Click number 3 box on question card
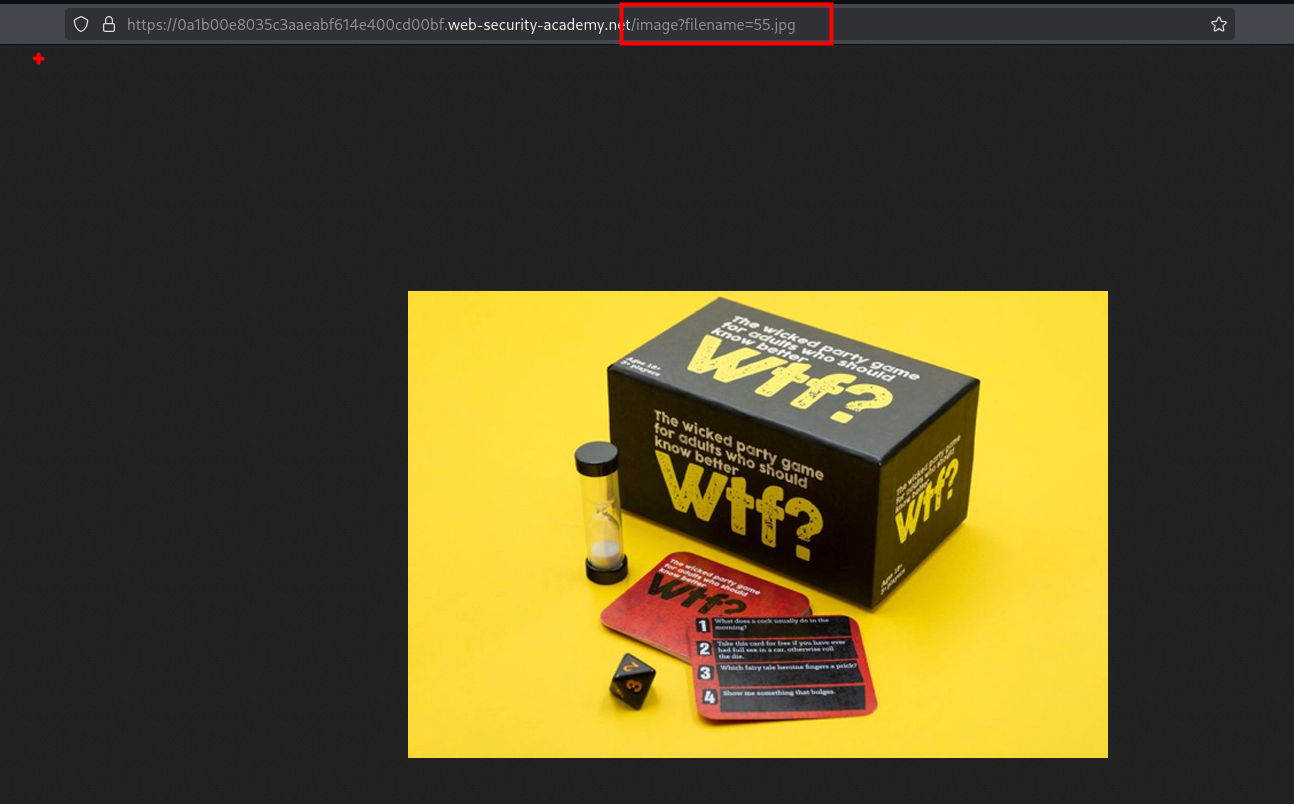This screenshot has width=1294, height=804. 706,673
